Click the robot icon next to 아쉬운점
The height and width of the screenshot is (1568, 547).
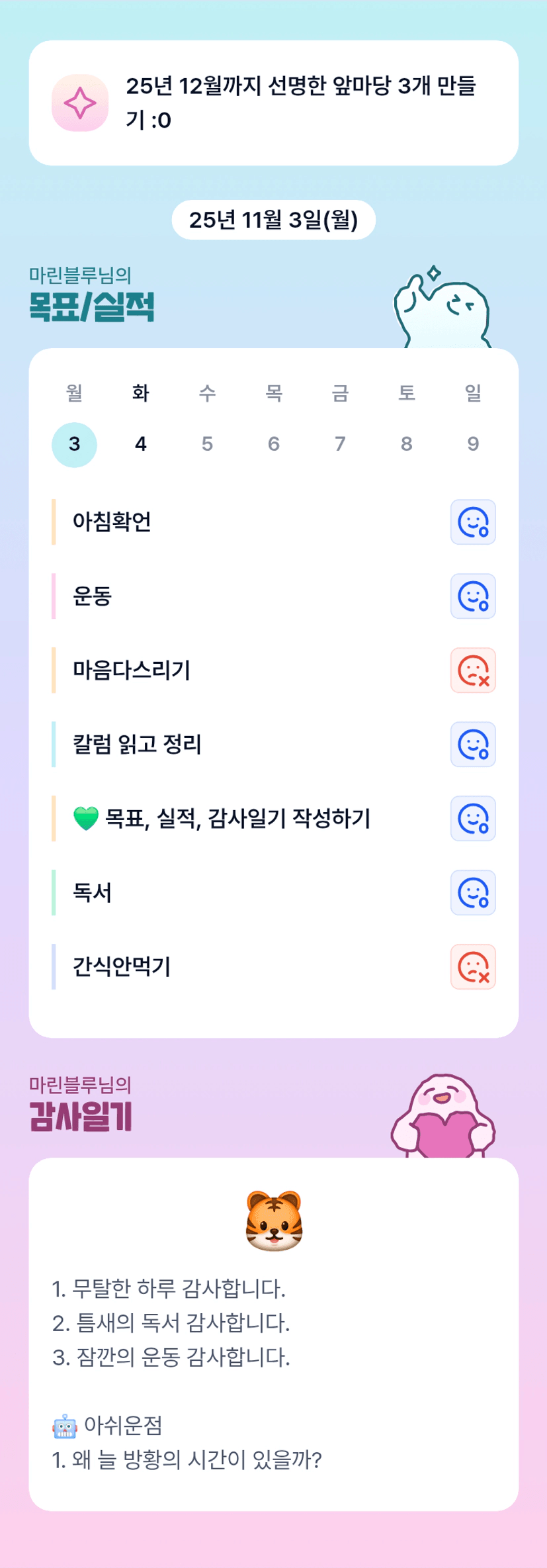(x=64, y=1426)
